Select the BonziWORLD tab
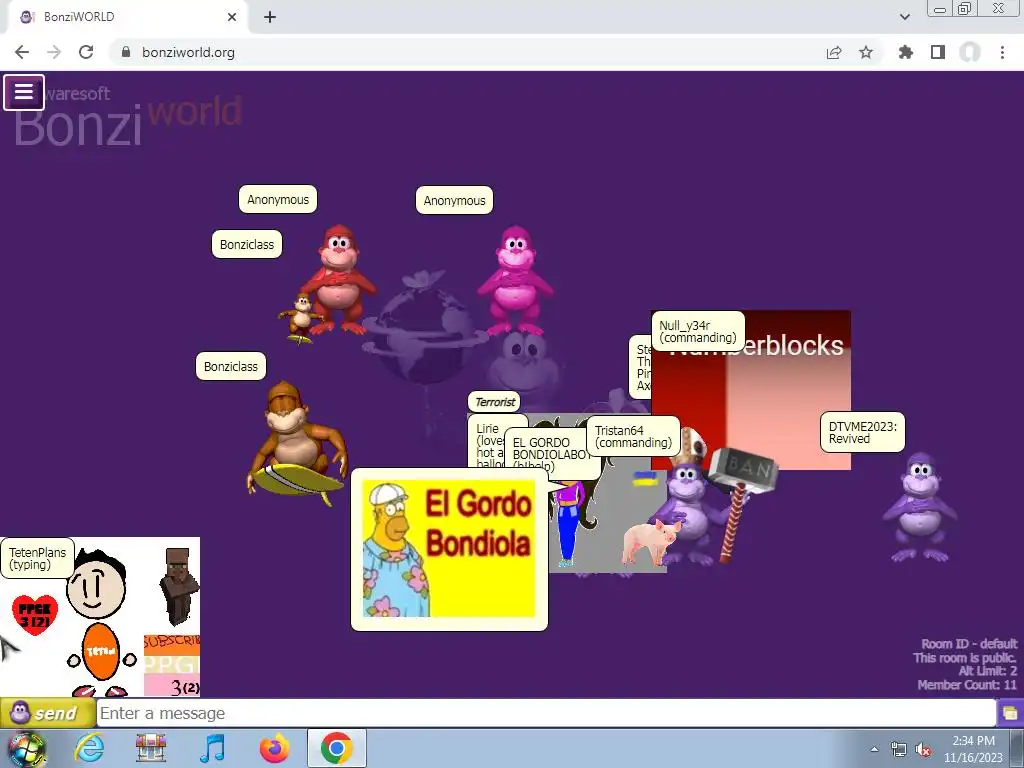 coord(127,17)
